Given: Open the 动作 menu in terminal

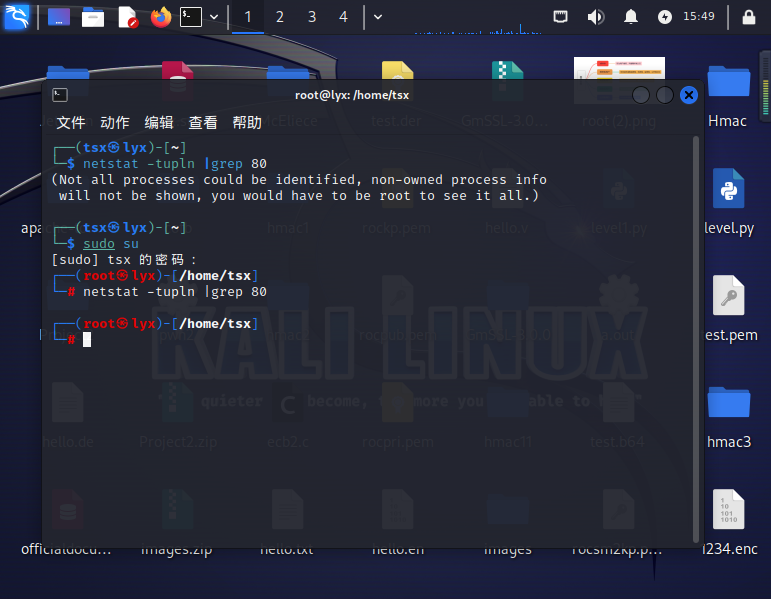Looking at the screenshot, I should [x=115, y=122].
